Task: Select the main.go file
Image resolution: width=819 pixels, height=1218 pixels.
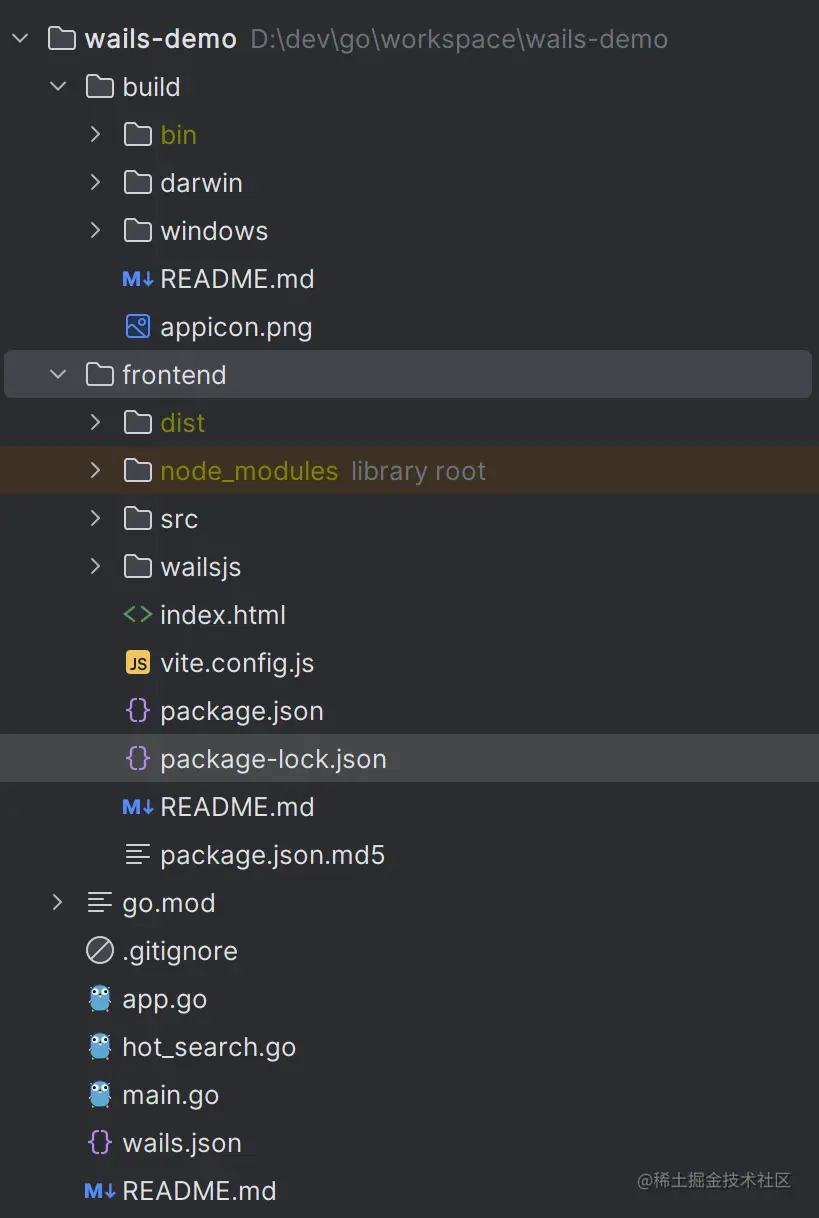Action: 170,1095
